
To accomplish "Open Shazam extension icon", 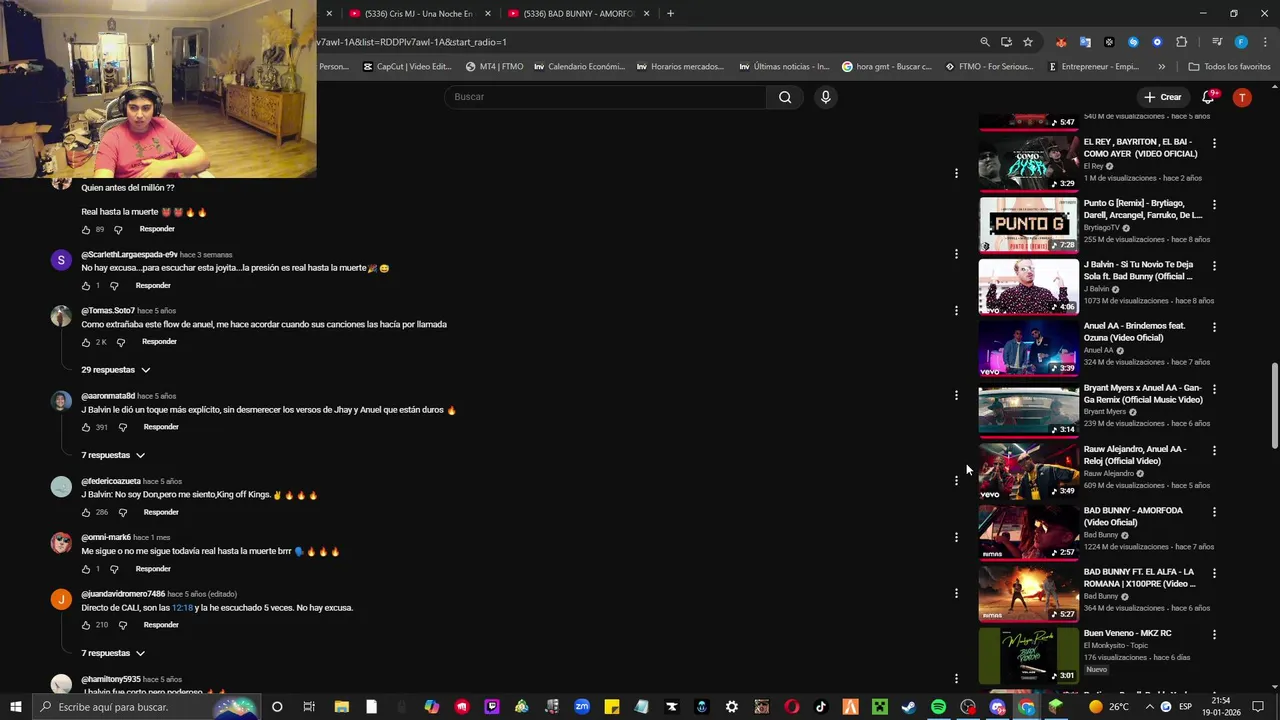I will click(1133, 42).
